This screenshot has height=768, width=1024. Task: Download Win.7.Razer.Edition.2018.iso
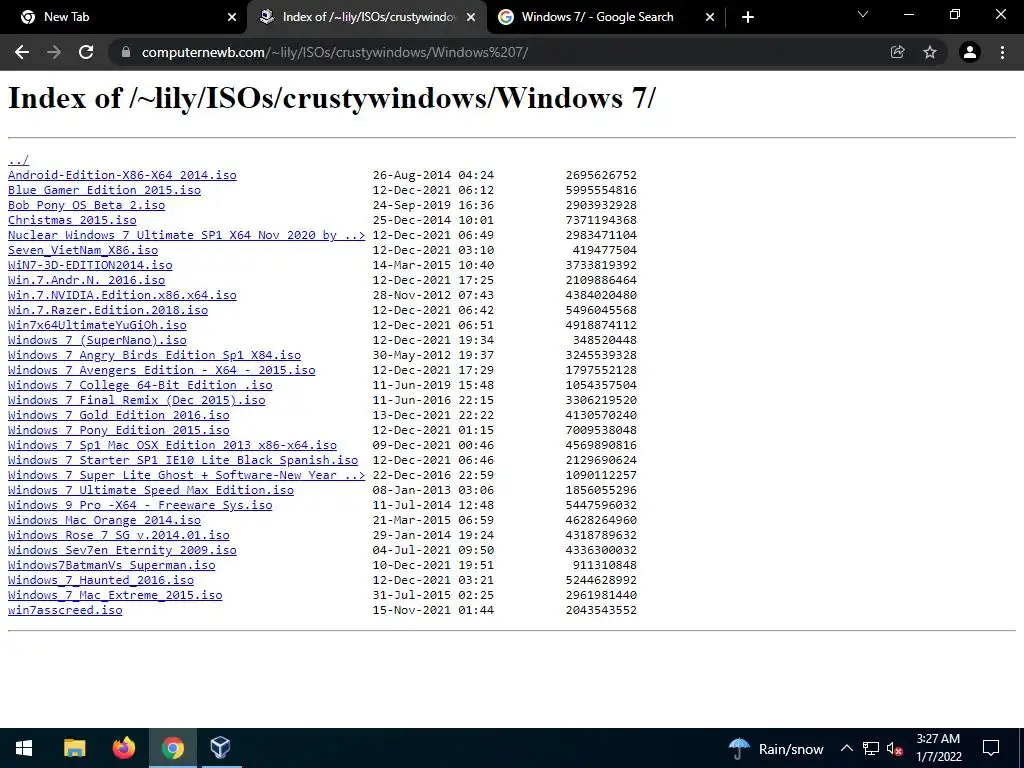[x=108, y=310]
